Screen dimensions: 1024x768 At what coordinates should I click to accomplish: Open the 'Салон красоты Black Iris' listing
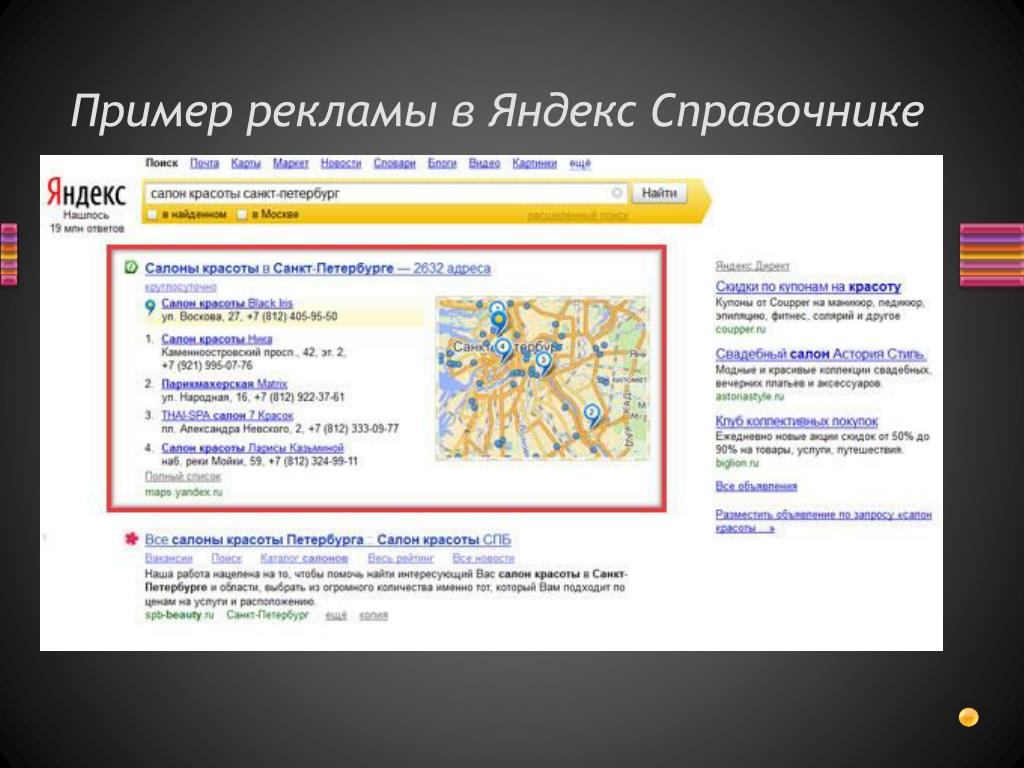point(227,303)
